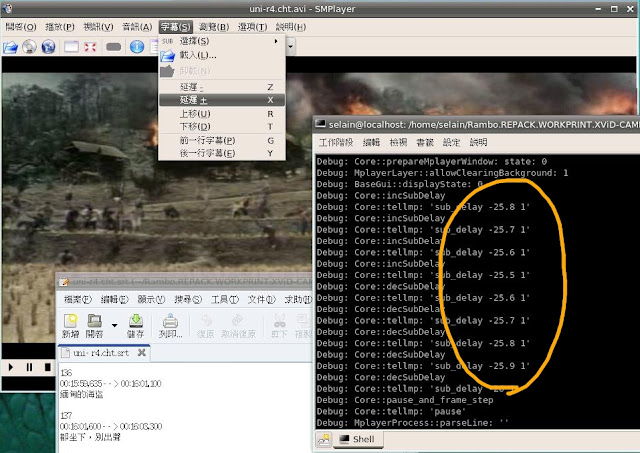Open the toolbar dropdown arrow right of the subtitle menu
Image resolution: width=640 pixels, height=453 pixels.
[291, 47]
